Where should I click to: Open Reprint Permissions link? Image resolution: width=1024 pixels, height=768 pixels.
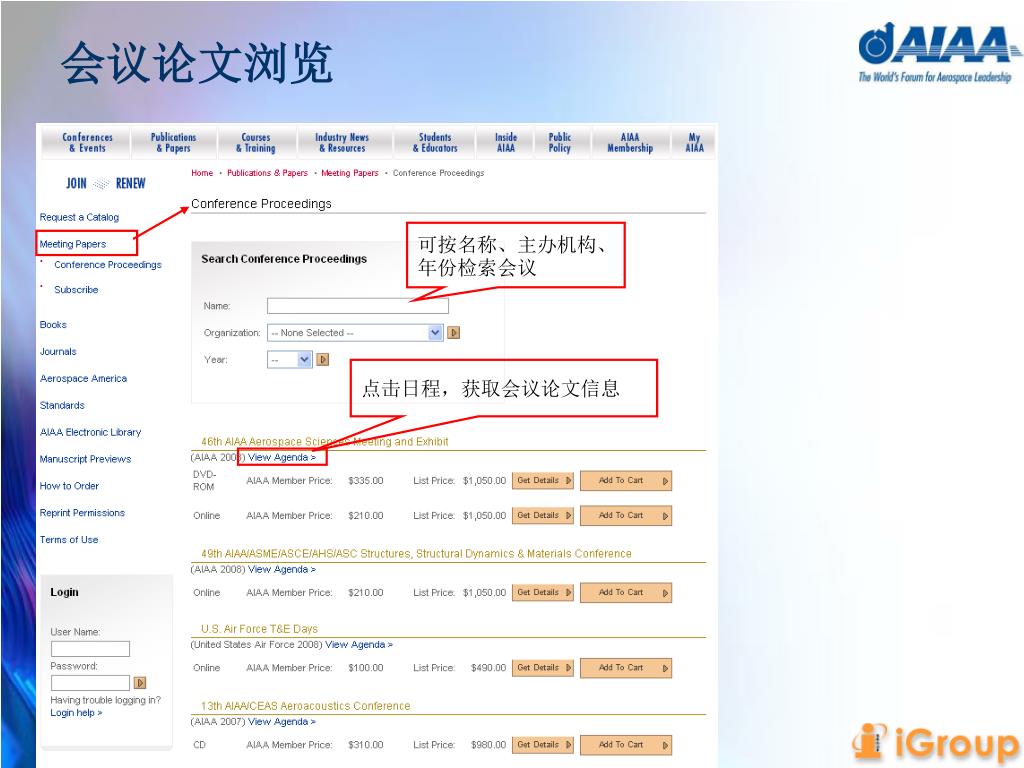click(x=82, y=513)
